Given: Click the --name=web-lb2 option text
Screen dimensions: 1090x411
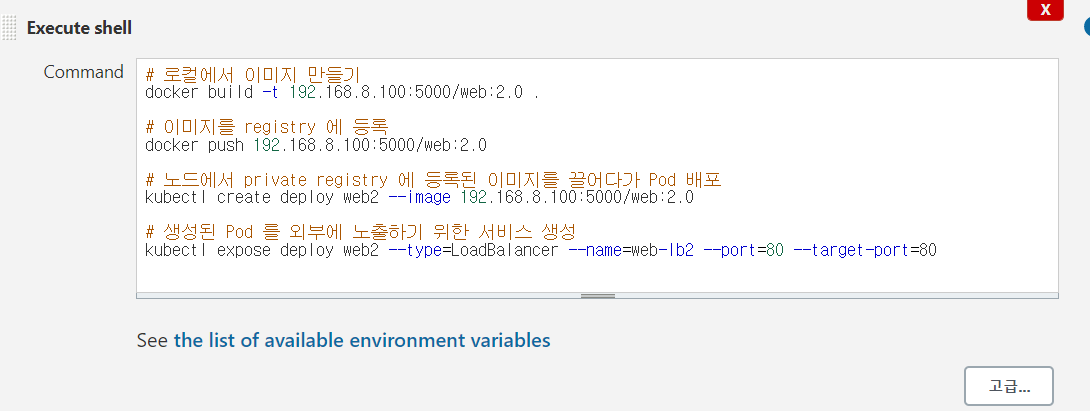Looking at the screenshot, I should point(631,250).
